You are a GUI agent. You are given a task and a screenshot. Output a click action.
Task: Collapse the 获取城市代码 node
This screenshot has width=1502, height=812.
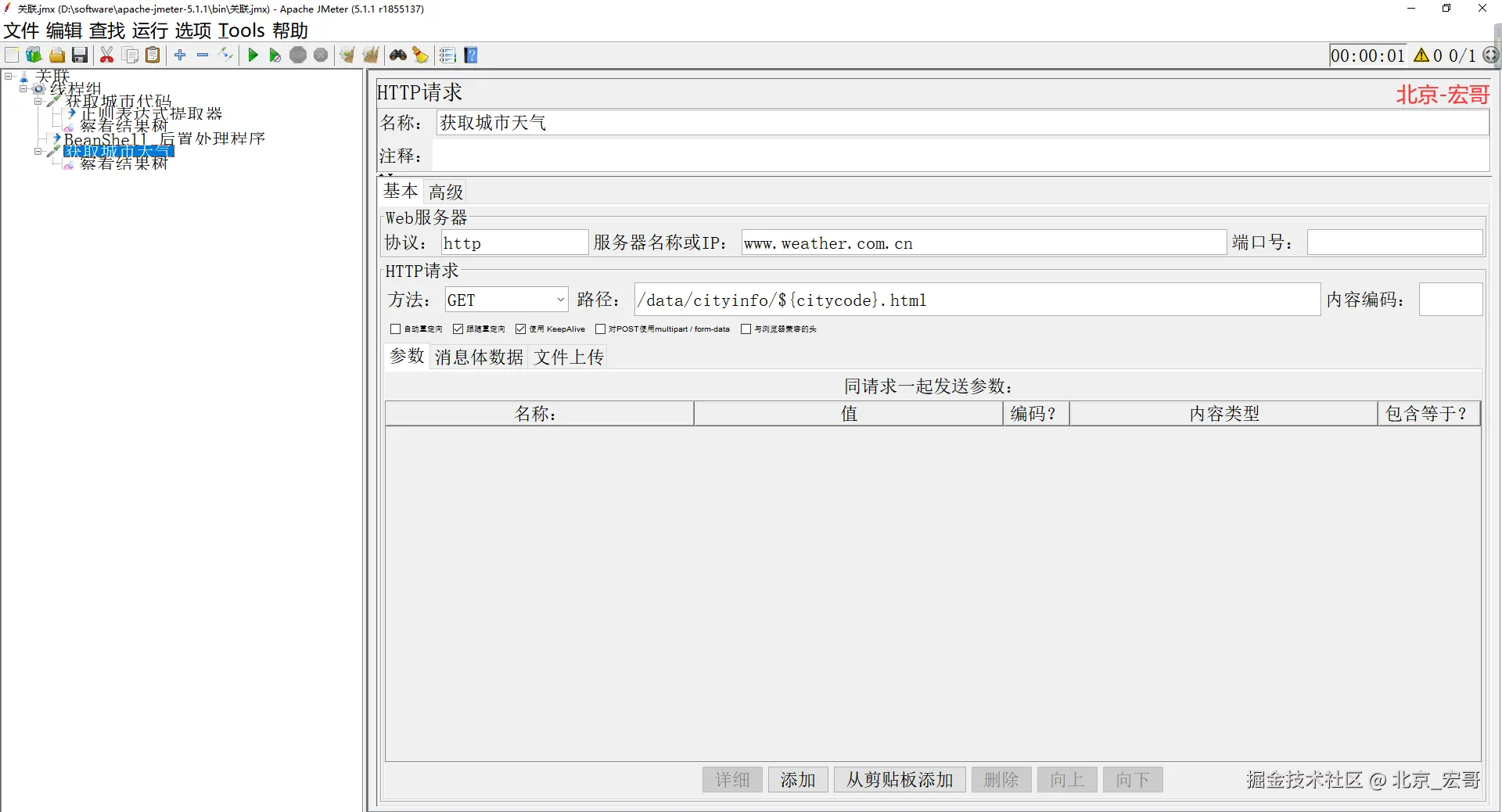38,101
